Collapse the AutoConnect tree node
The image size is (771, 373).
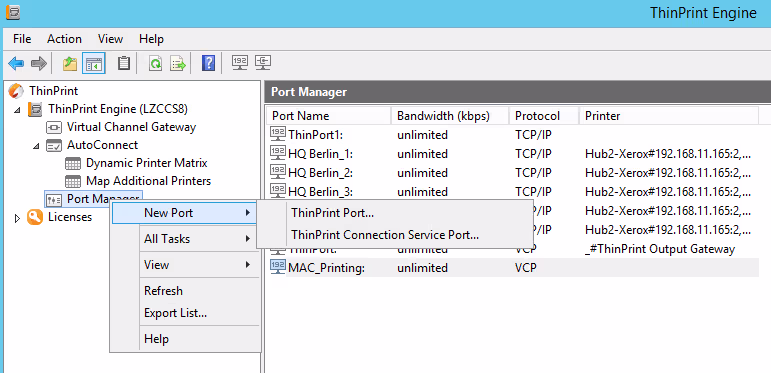(36, 146)
